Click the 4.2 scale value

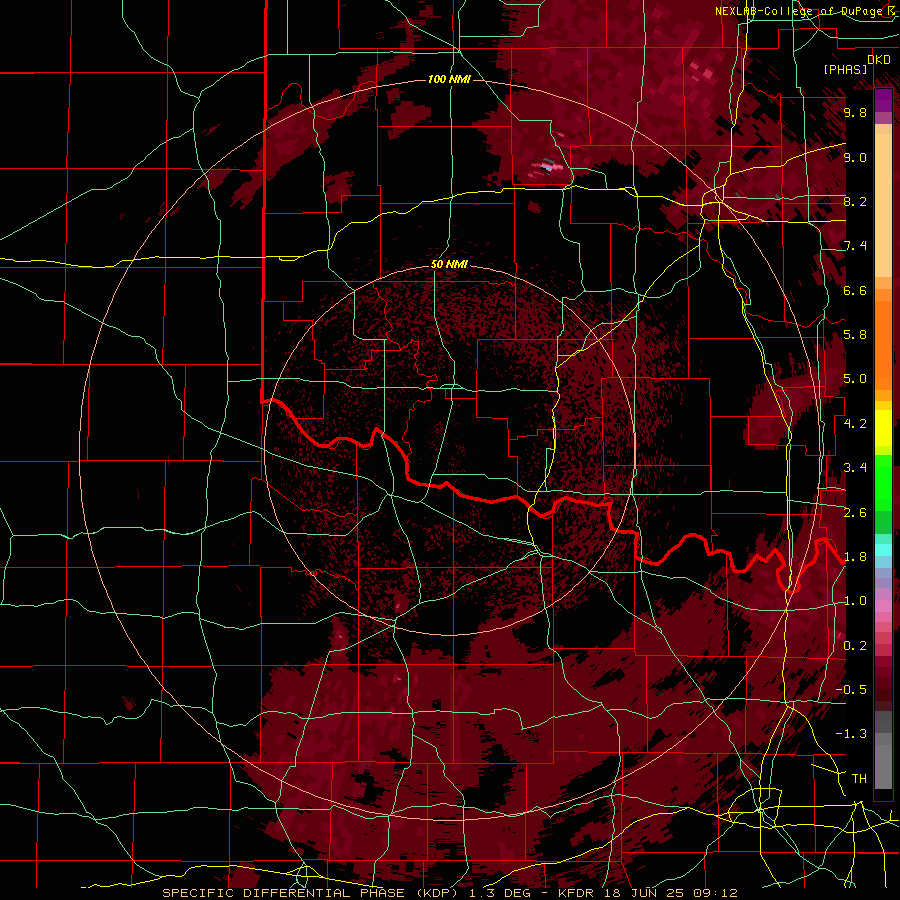pos(855,424)
